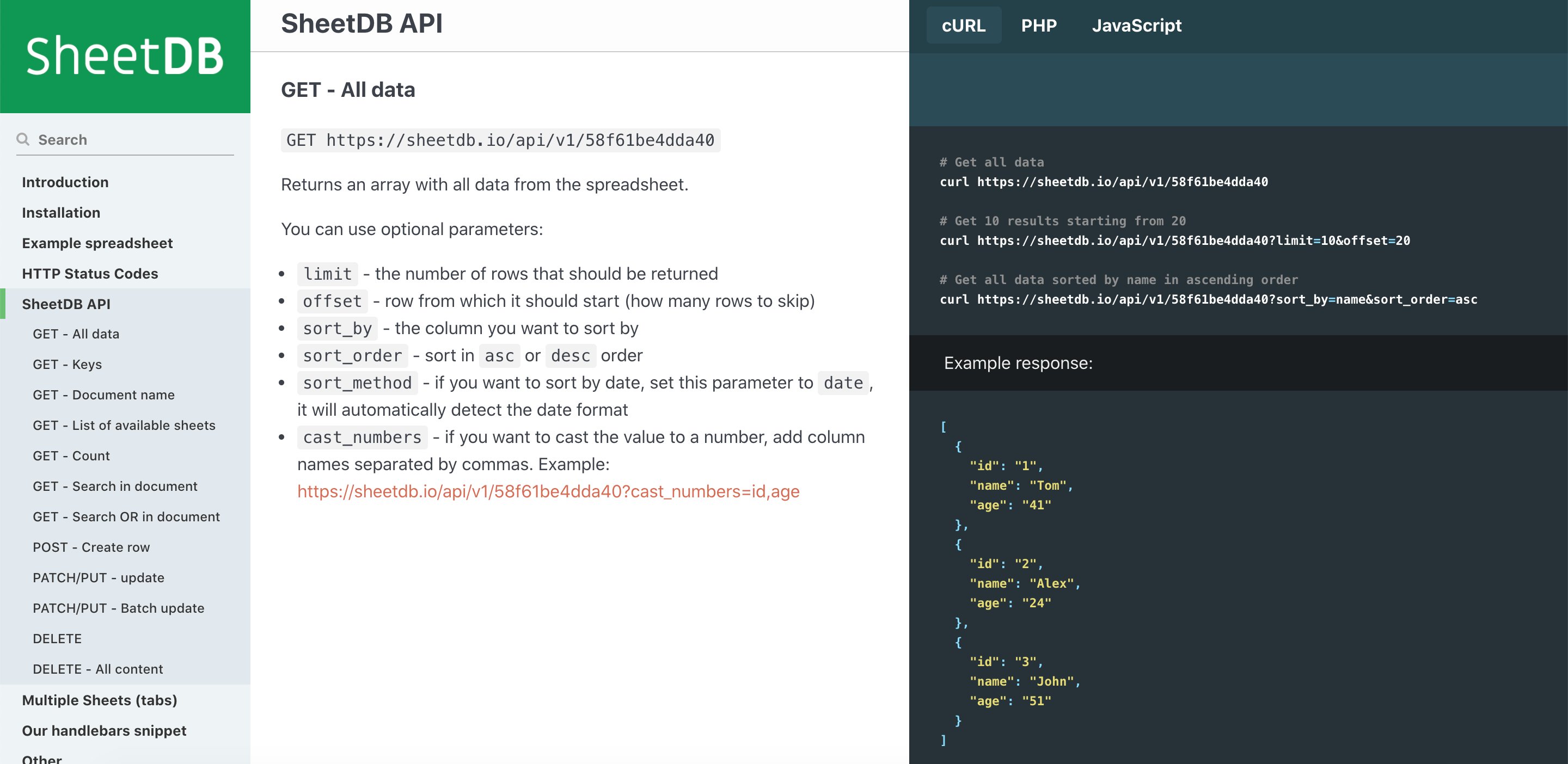This screenshot has height=764, width=1568.
Task: Select the cURL code tab
Action: [963, 26]
